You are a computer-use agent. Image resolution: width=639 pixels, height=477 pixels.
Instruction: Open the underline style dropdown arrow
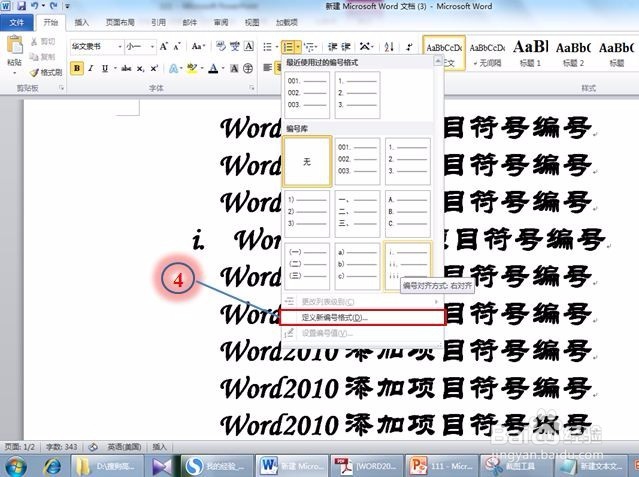click(115, 68)
